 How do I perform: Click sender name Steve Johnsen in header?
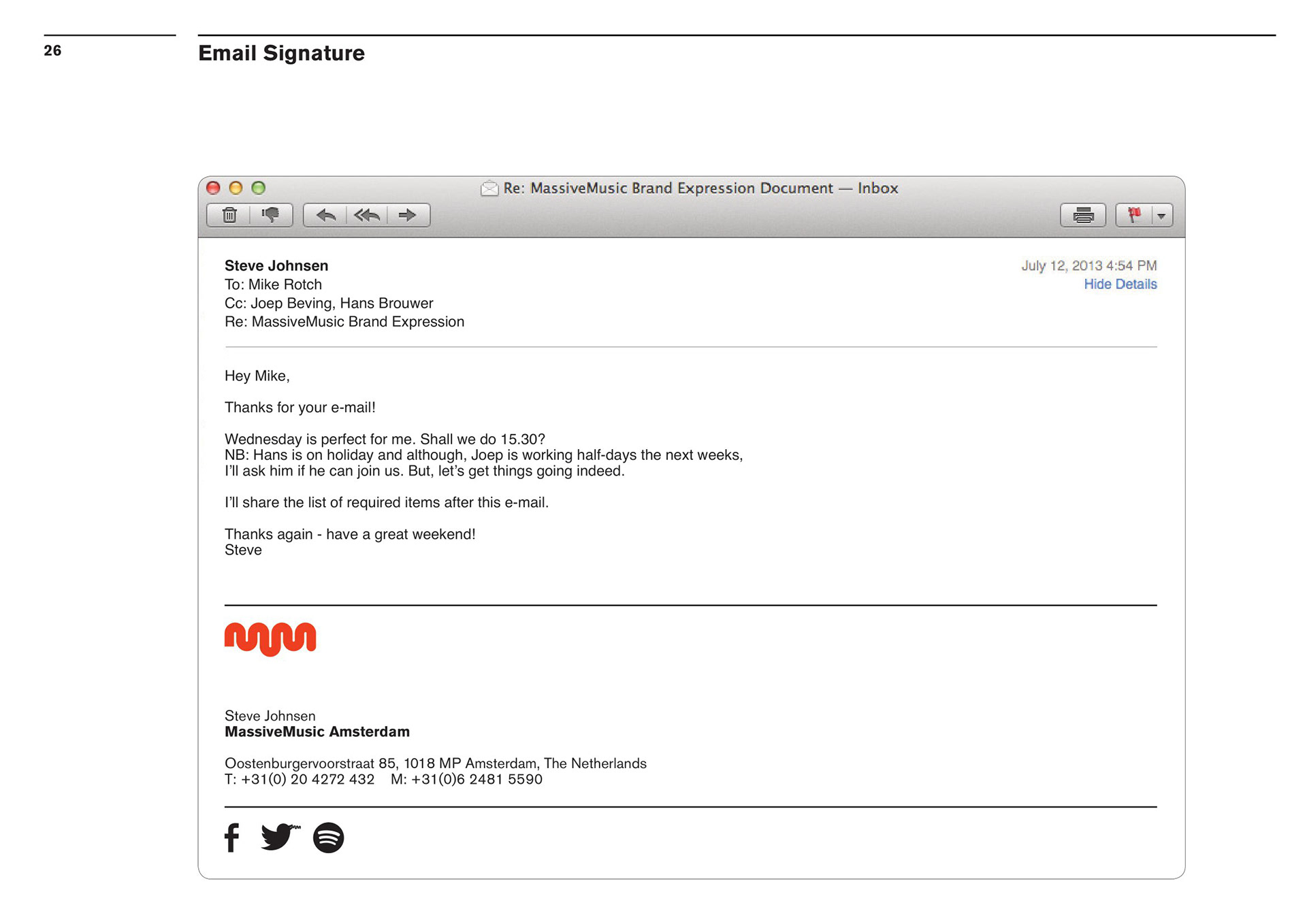[276, 266]
